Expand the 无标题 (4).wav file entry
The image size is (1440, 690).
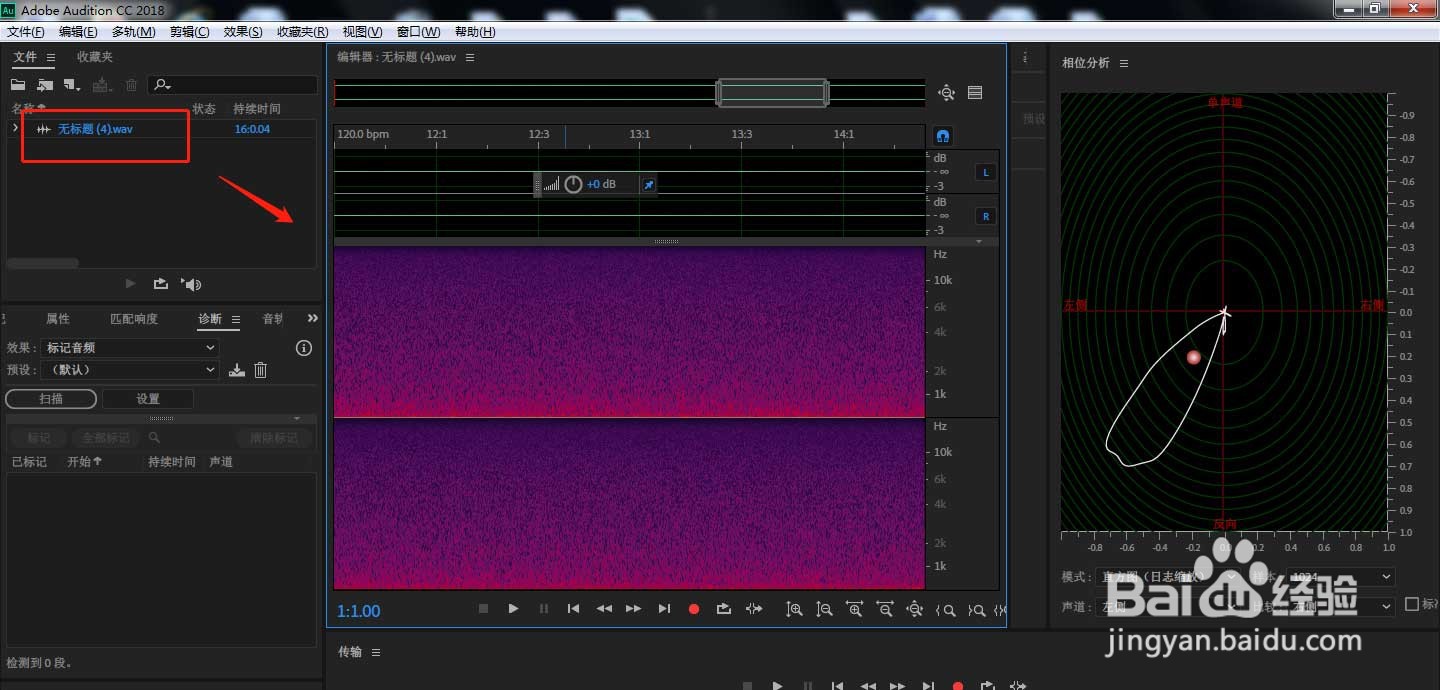[x=14, y=128]
